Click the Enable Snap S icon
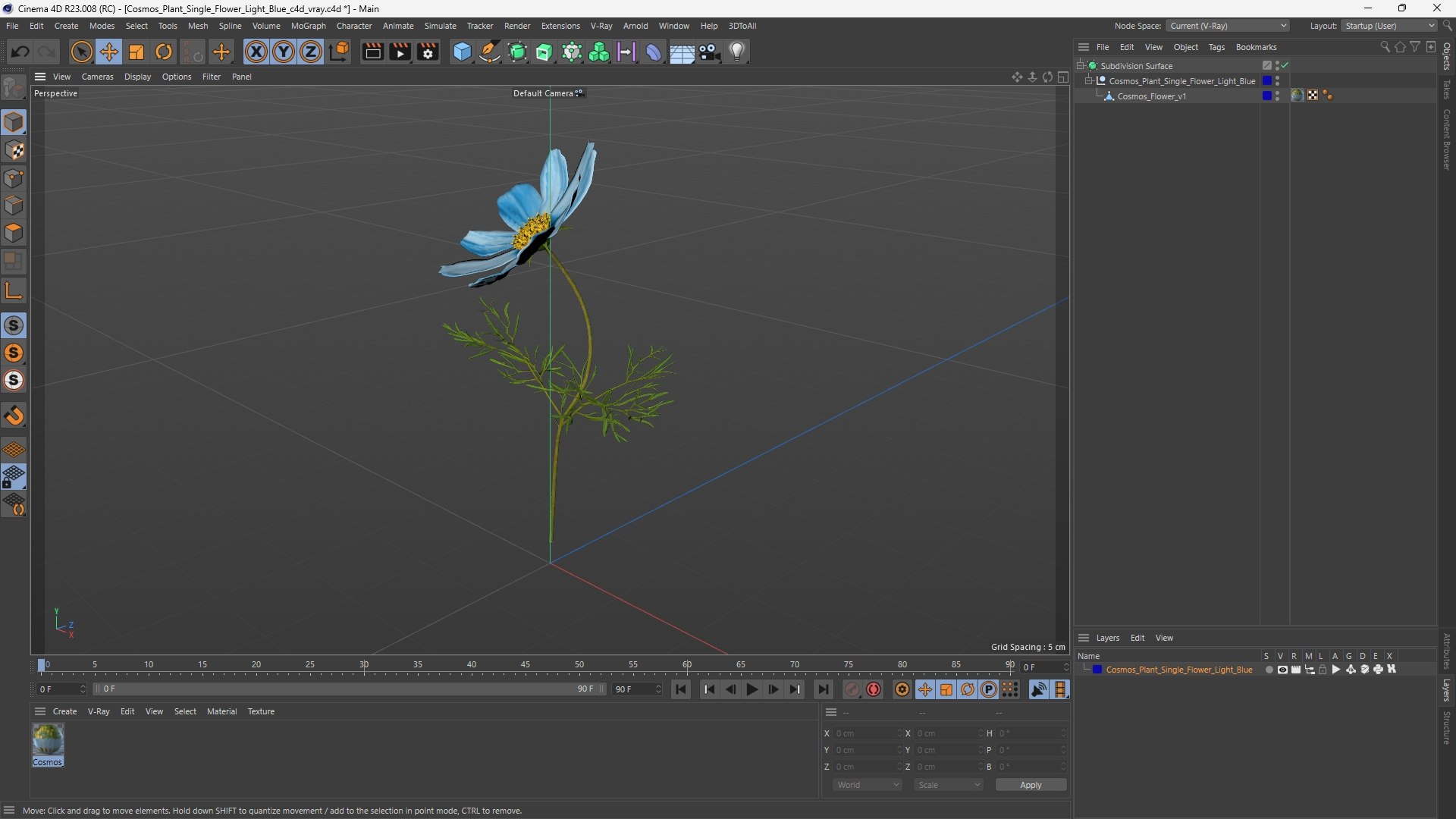Screen dimensions: 1456x819 [x=14, y=325]
